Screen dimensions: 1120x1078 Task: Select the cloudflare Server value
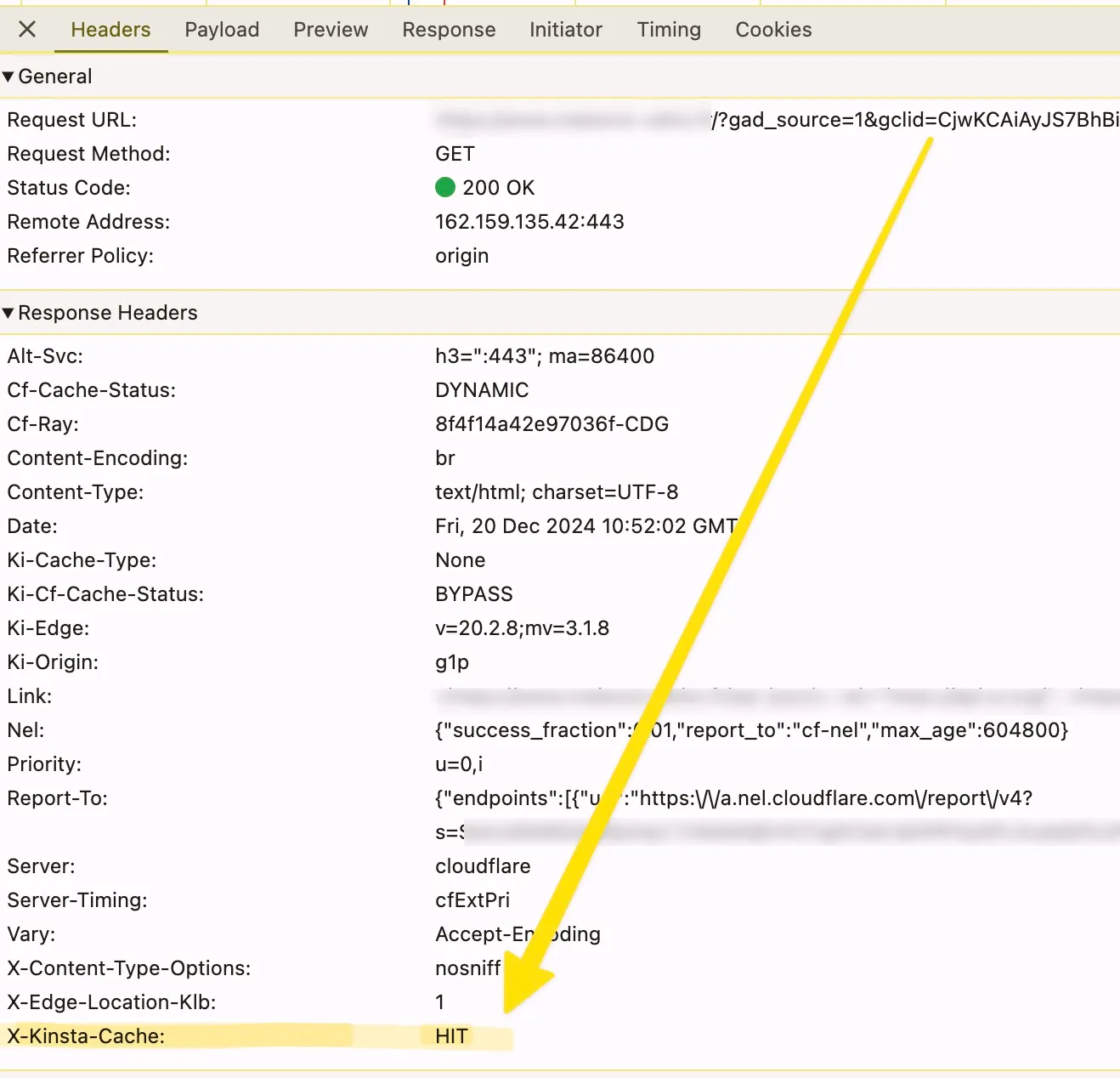(x=482, y=865)
